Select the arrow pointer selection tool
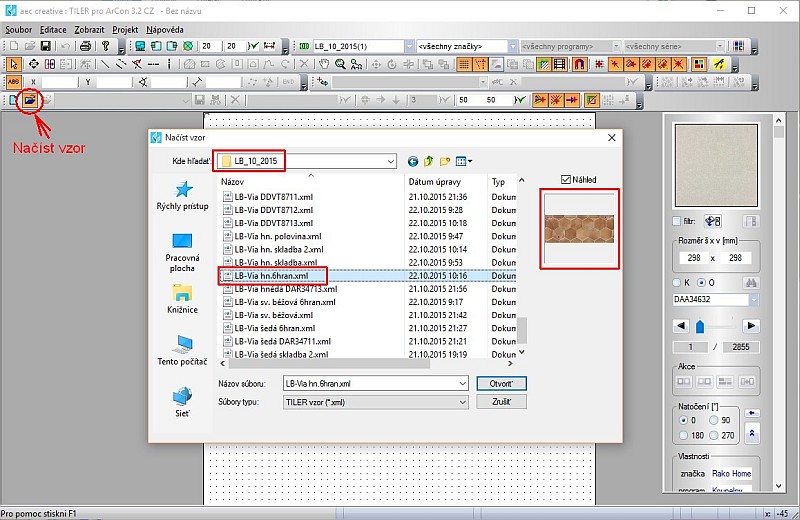 (x=14, y=64)
